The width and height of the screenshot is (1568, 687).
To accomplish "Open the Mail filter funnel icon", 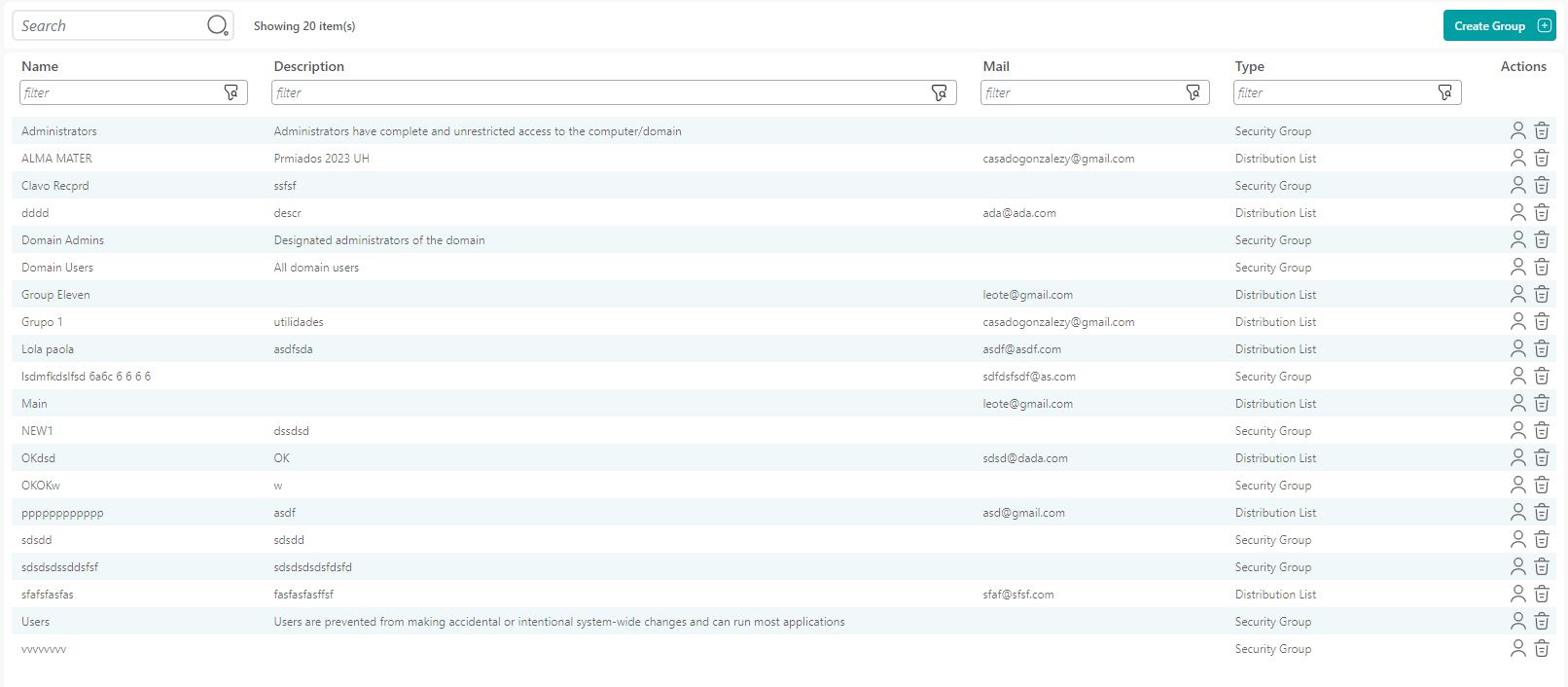I will pos(1194,92).
